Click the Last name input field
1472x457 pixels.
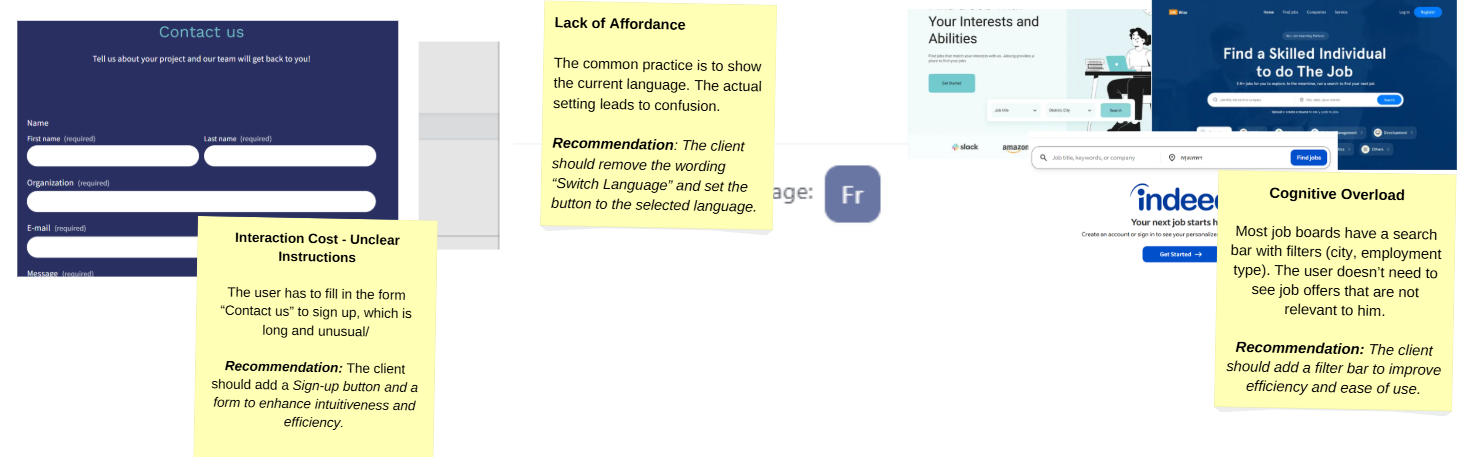[289, 156]
